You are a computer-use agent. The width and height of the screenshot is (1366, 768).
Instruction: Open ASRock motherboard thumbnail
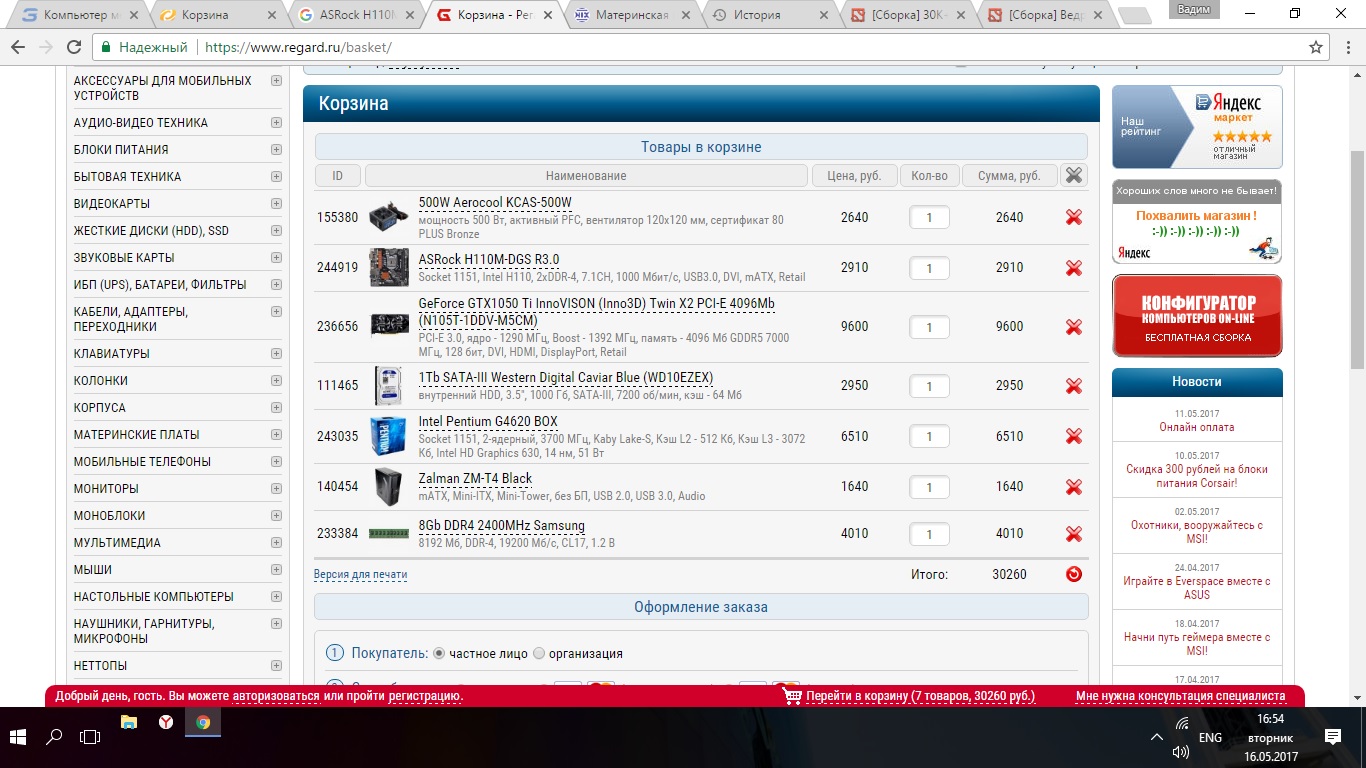388,268
